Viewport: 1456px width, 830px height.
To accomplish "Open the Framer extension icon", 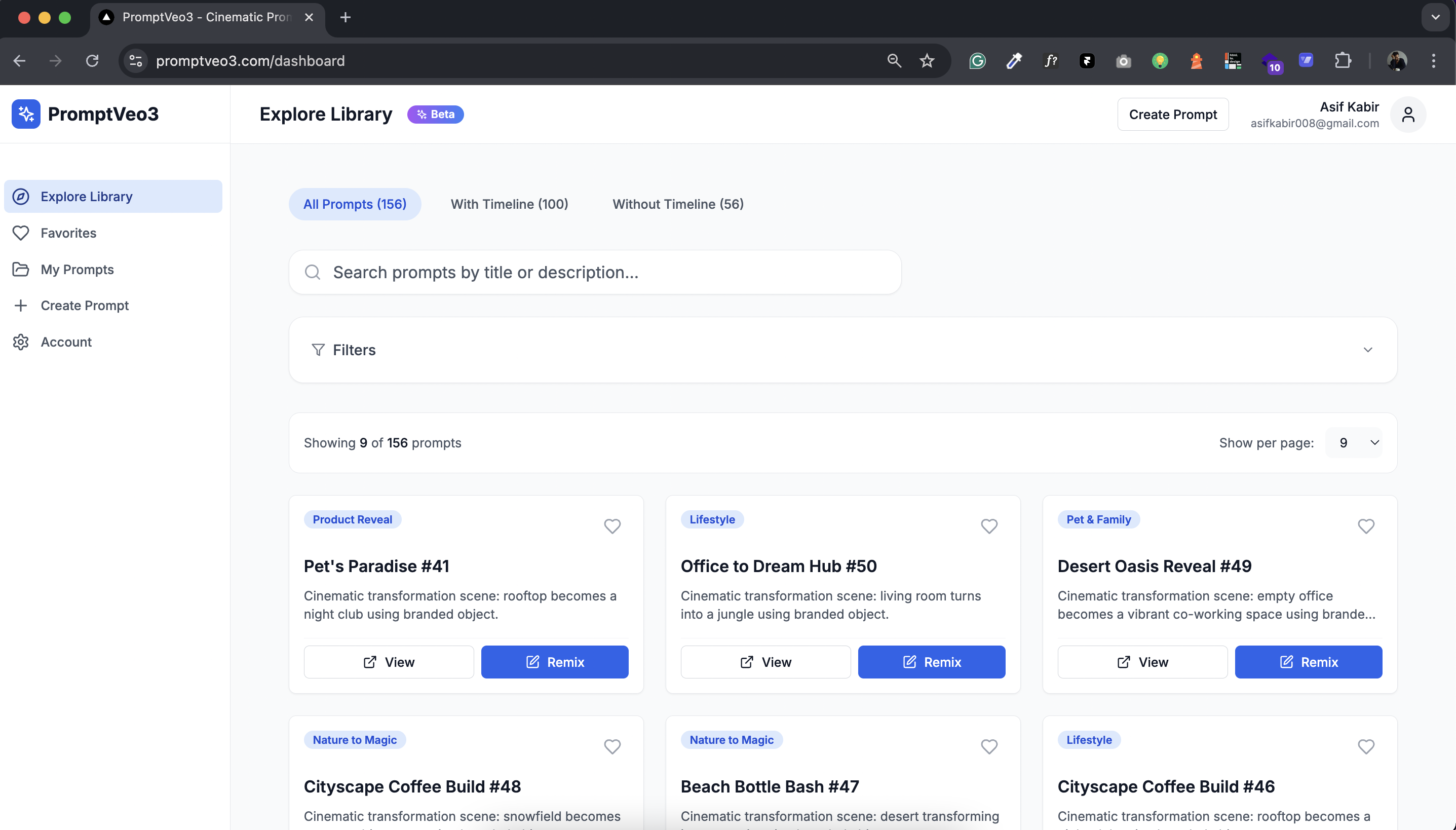I will [1087, 60].
